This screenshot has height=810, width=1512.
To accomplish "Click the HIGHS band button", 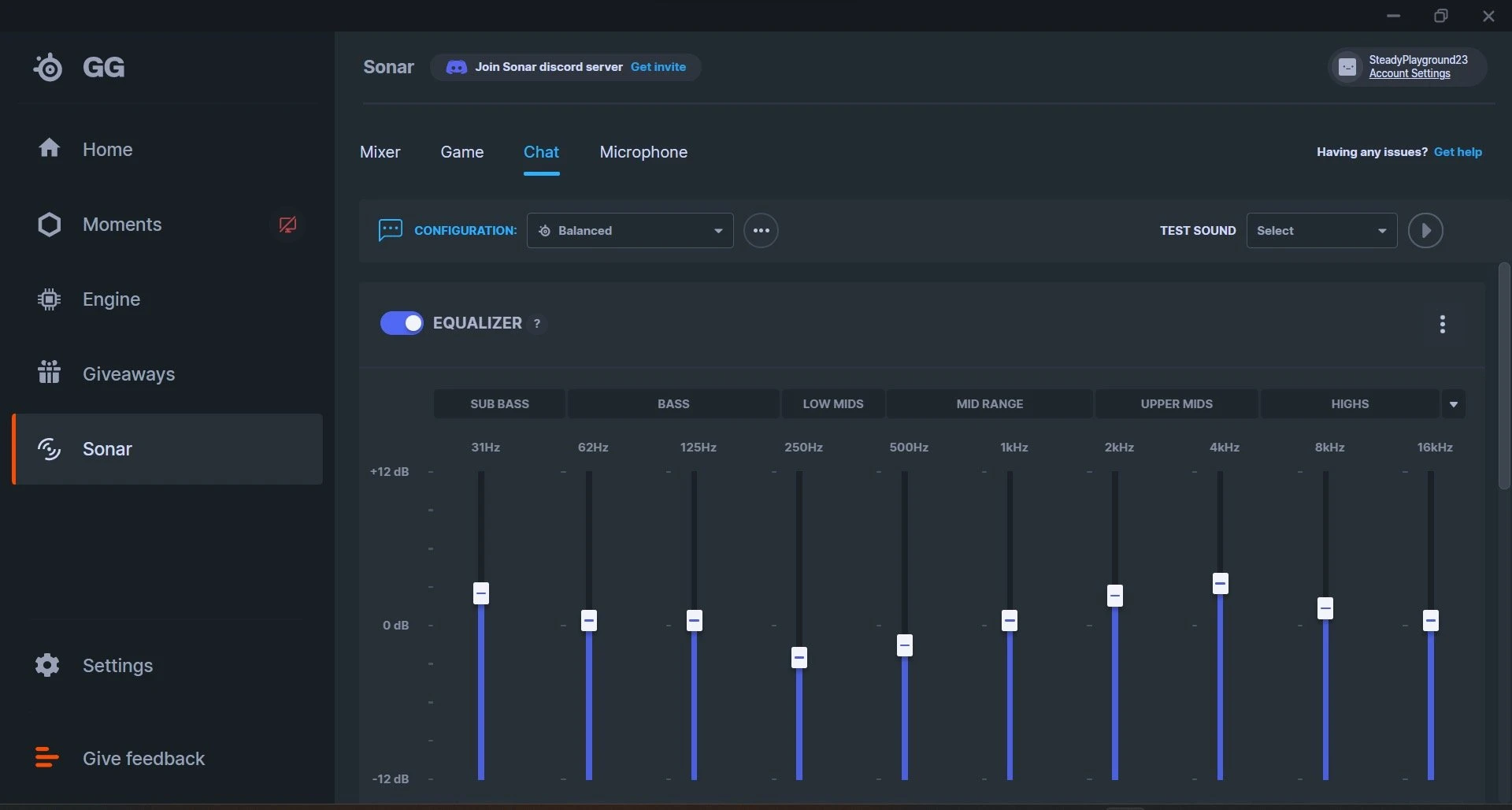I will tap(1350, 403).
